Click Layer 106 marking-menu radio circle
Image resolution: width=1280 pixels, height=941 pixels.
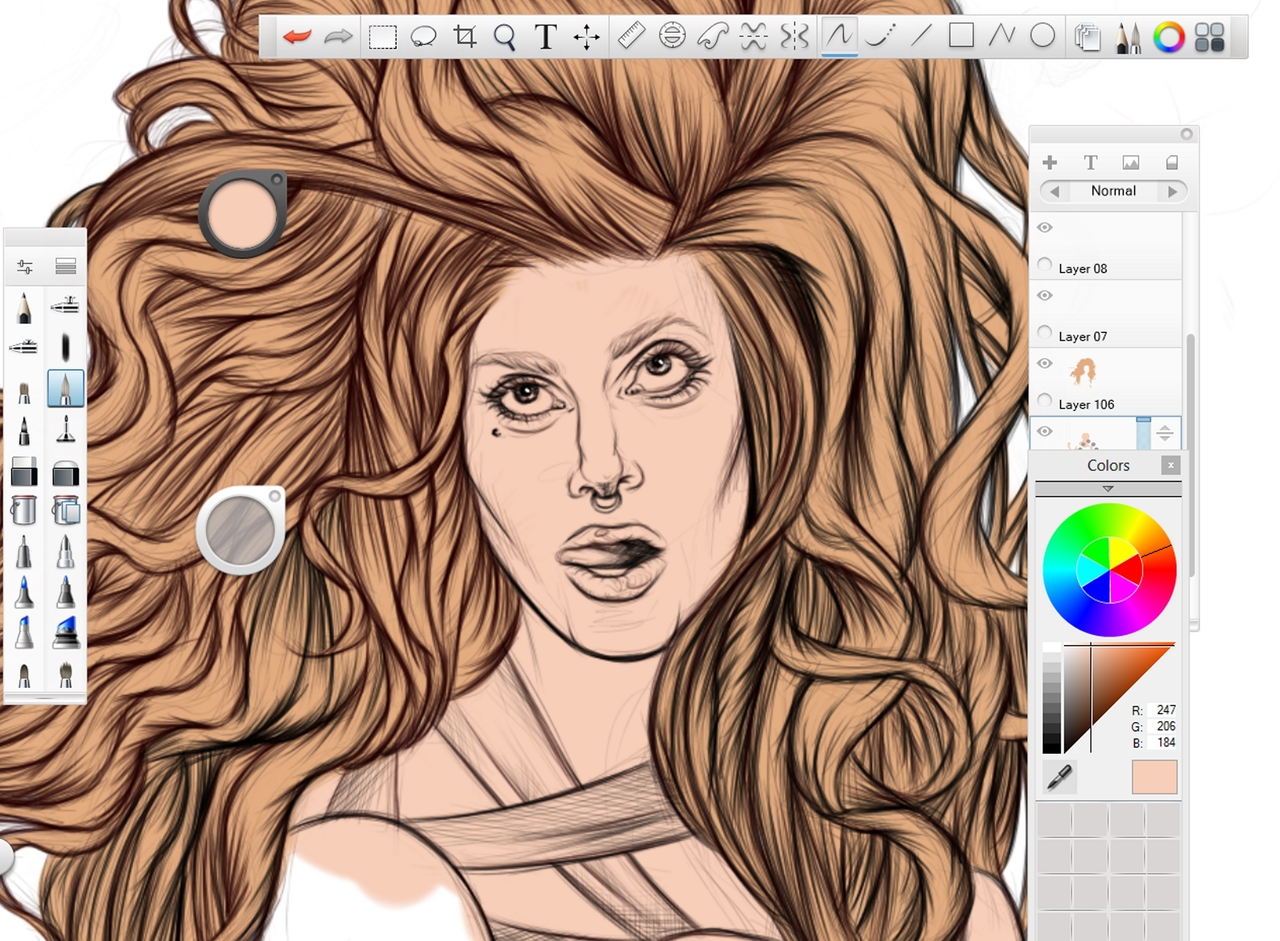[1045, 400]
